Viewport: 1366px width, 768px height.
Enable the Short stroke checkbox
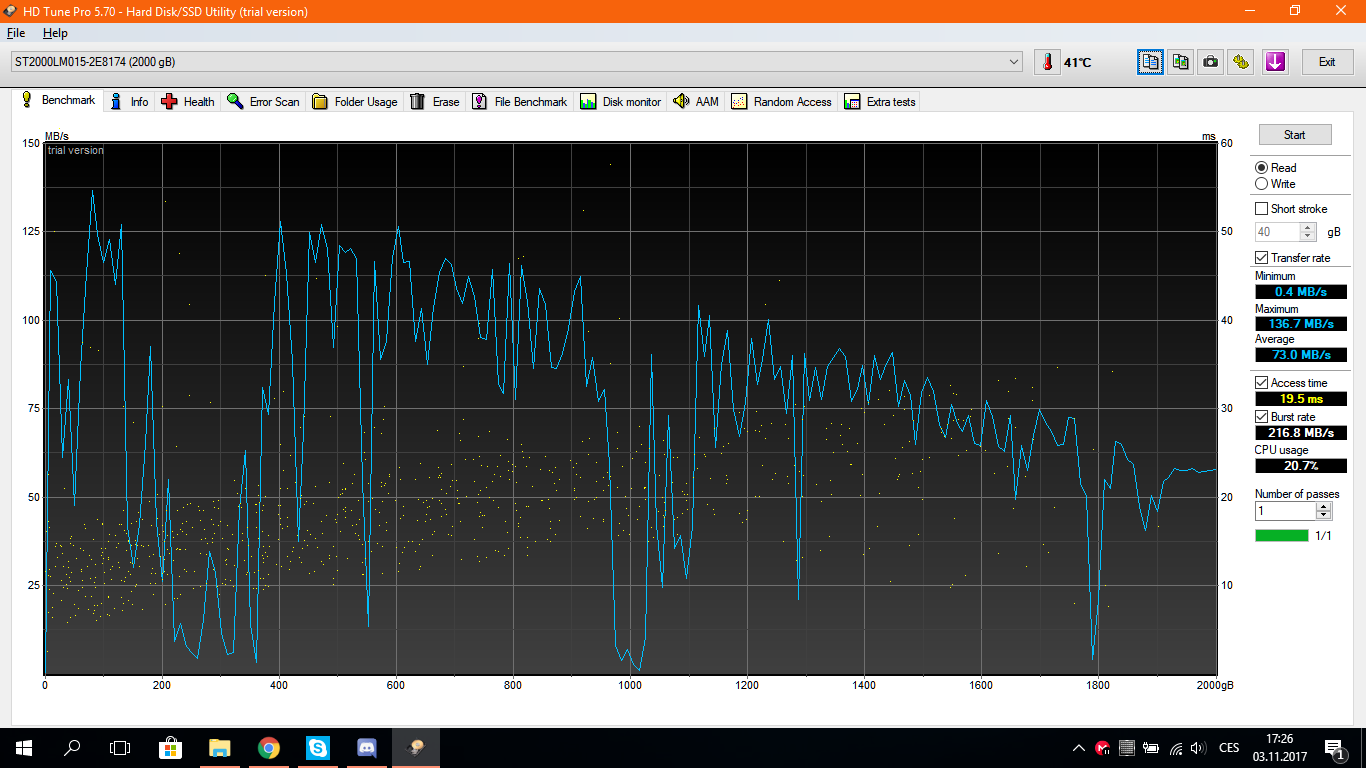click(x=1261, y=209)
